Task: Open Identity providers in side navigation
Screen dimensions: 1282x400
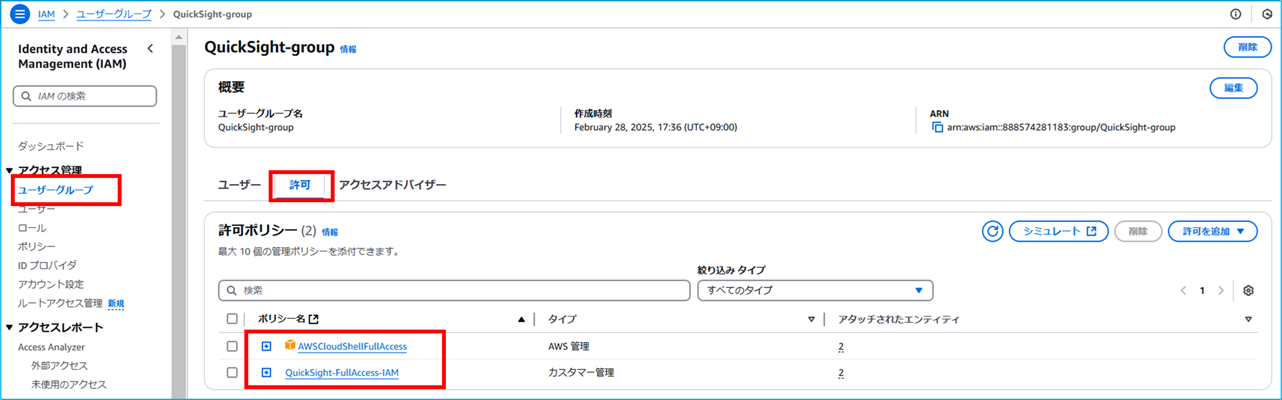Action: (x=47, y=265)
